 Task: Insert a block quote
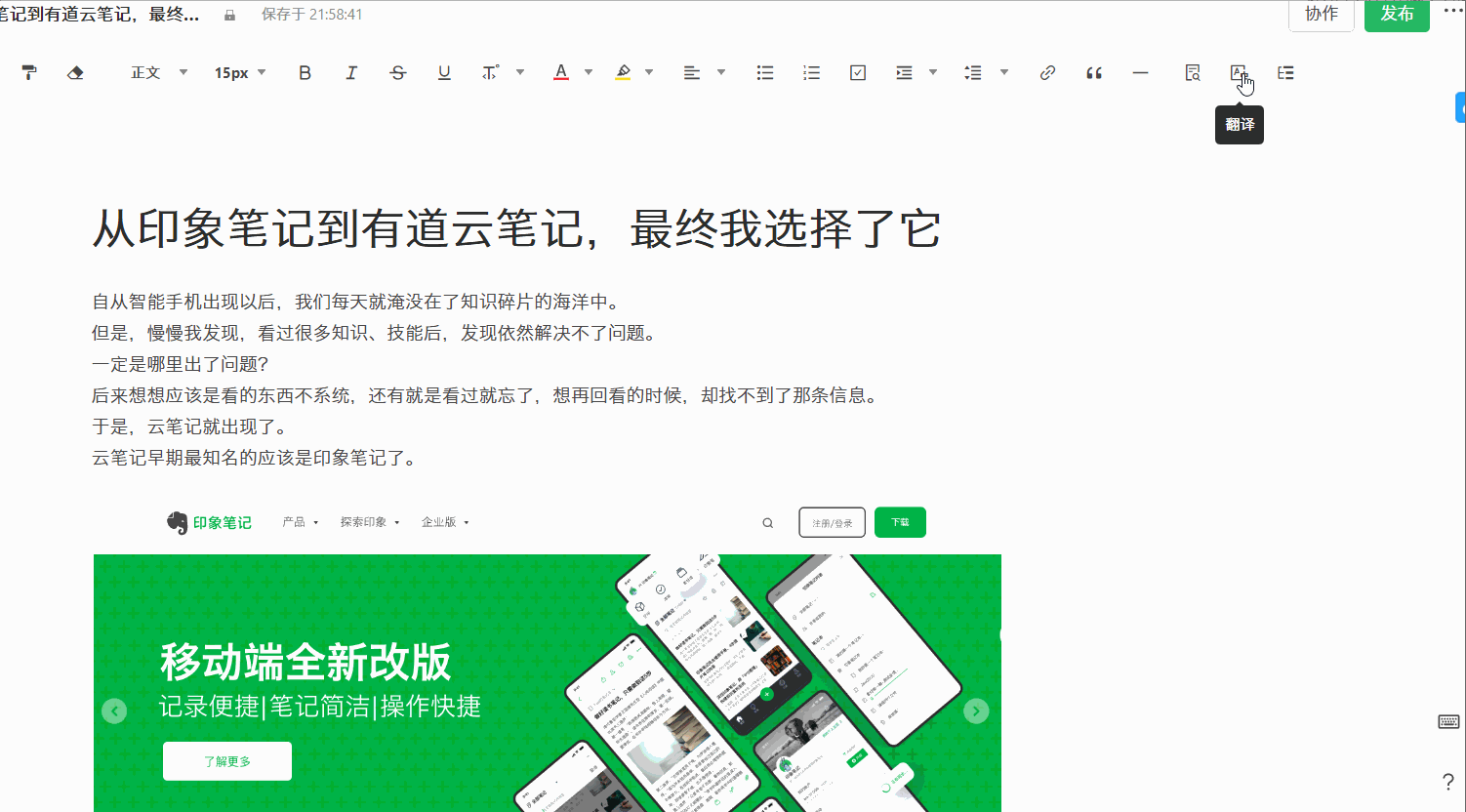[1094, 72]
